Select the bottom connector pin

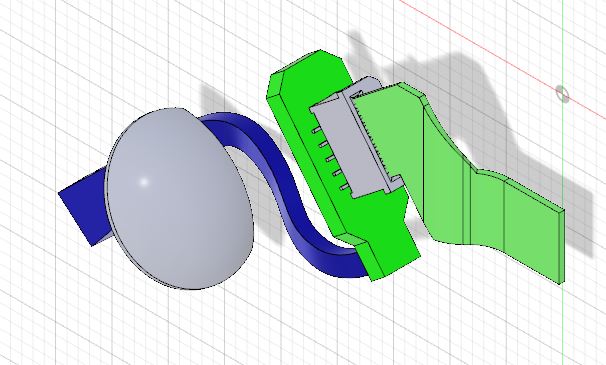[x=344, y=188]
